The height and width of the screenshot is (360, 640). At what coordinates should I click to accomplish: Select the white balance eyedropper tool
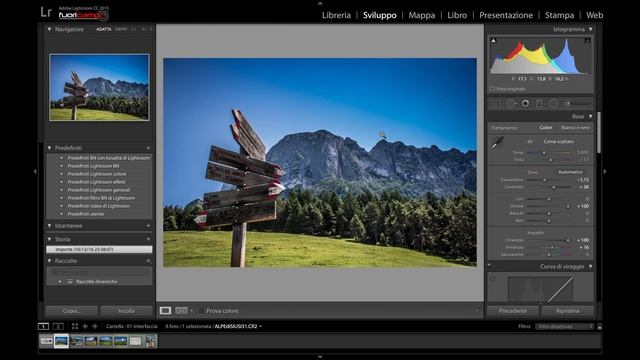497,143
